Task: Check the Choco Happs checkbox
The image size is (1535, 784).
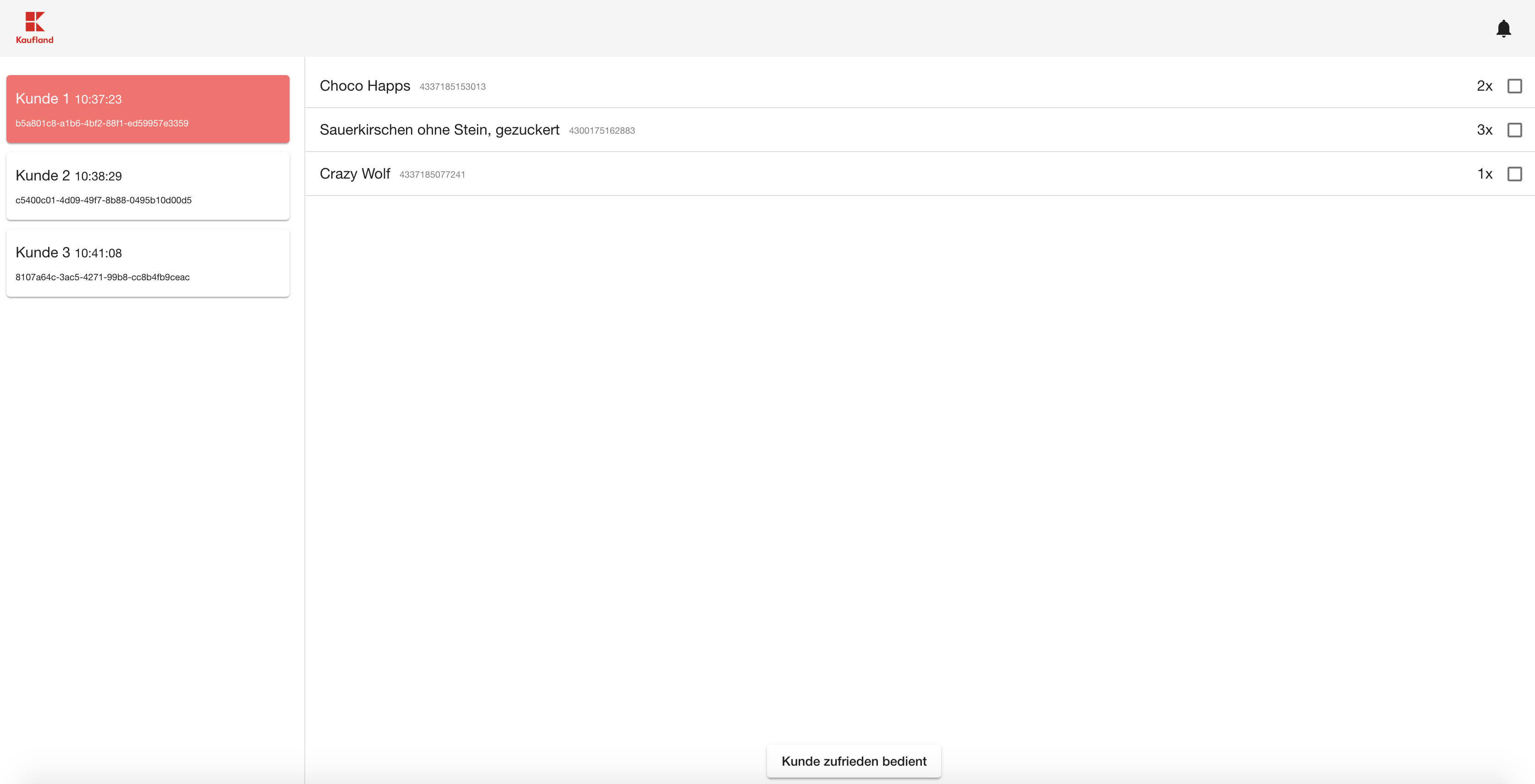Action: click(1514, 86)
